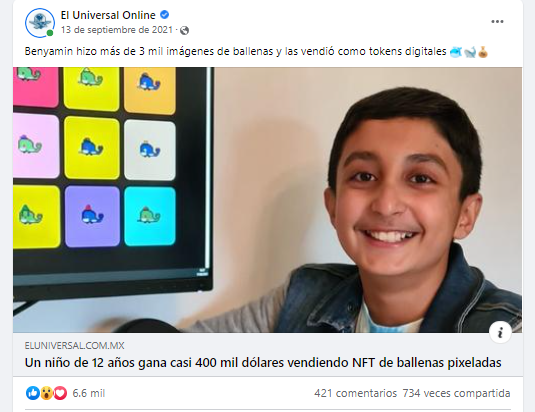Screen dimensions: 535x412
Task: Click the white whale tile on monitor
Action: click(150, 149)
